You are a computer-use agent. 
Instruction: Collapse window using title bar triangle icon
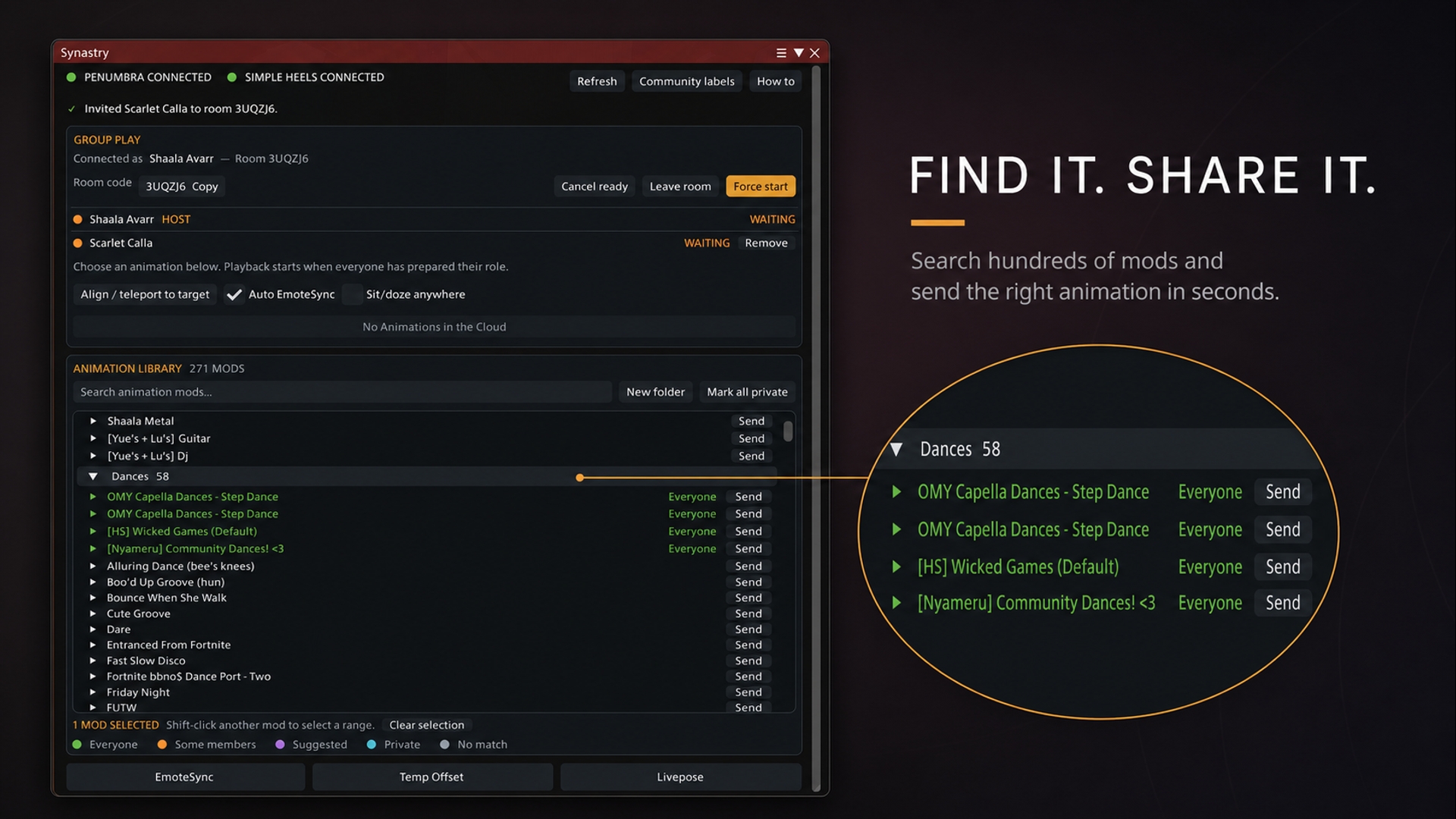click(x=799, y=52)
